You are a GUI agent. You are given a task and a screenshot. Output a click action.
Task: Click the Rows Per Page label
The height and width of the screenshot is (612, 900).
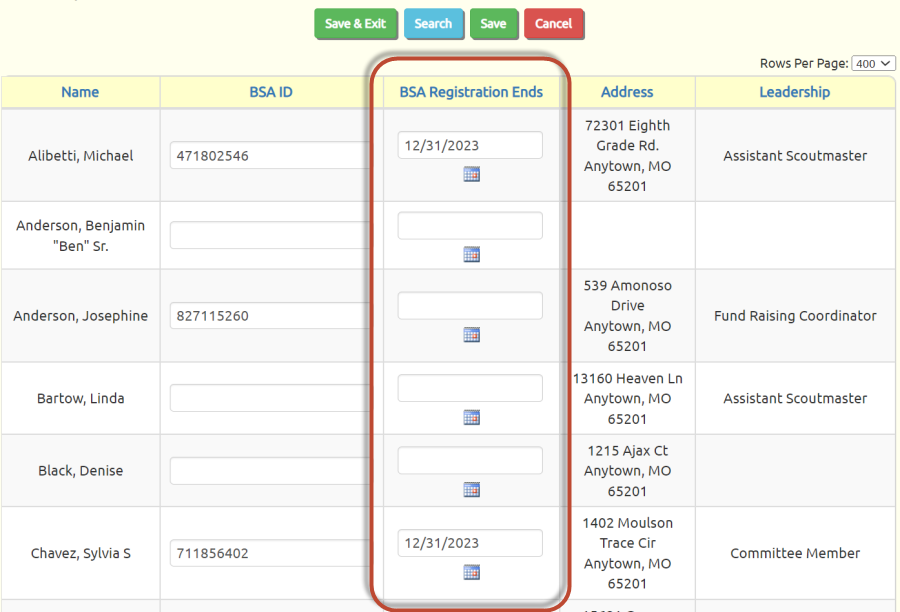pyautogui.click(x=804, y=64)
